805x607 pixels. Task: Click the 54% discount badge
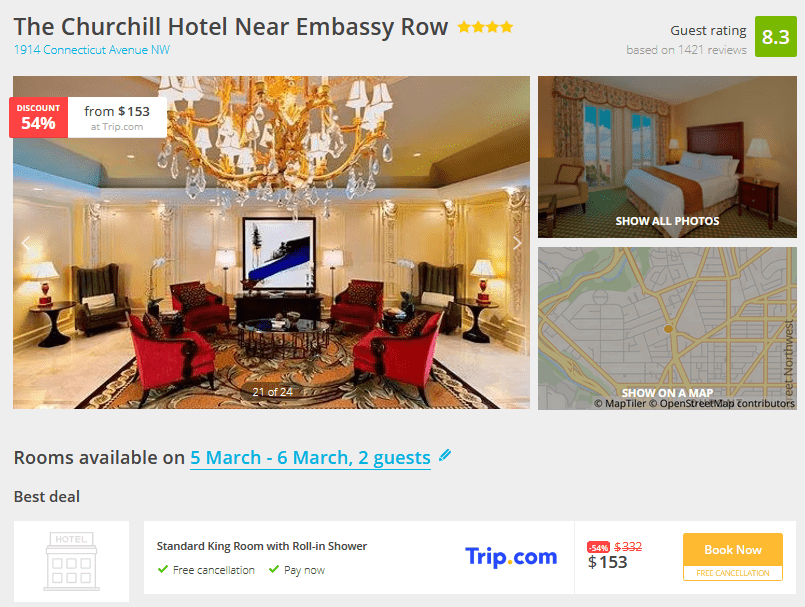(x=39, y=118)
